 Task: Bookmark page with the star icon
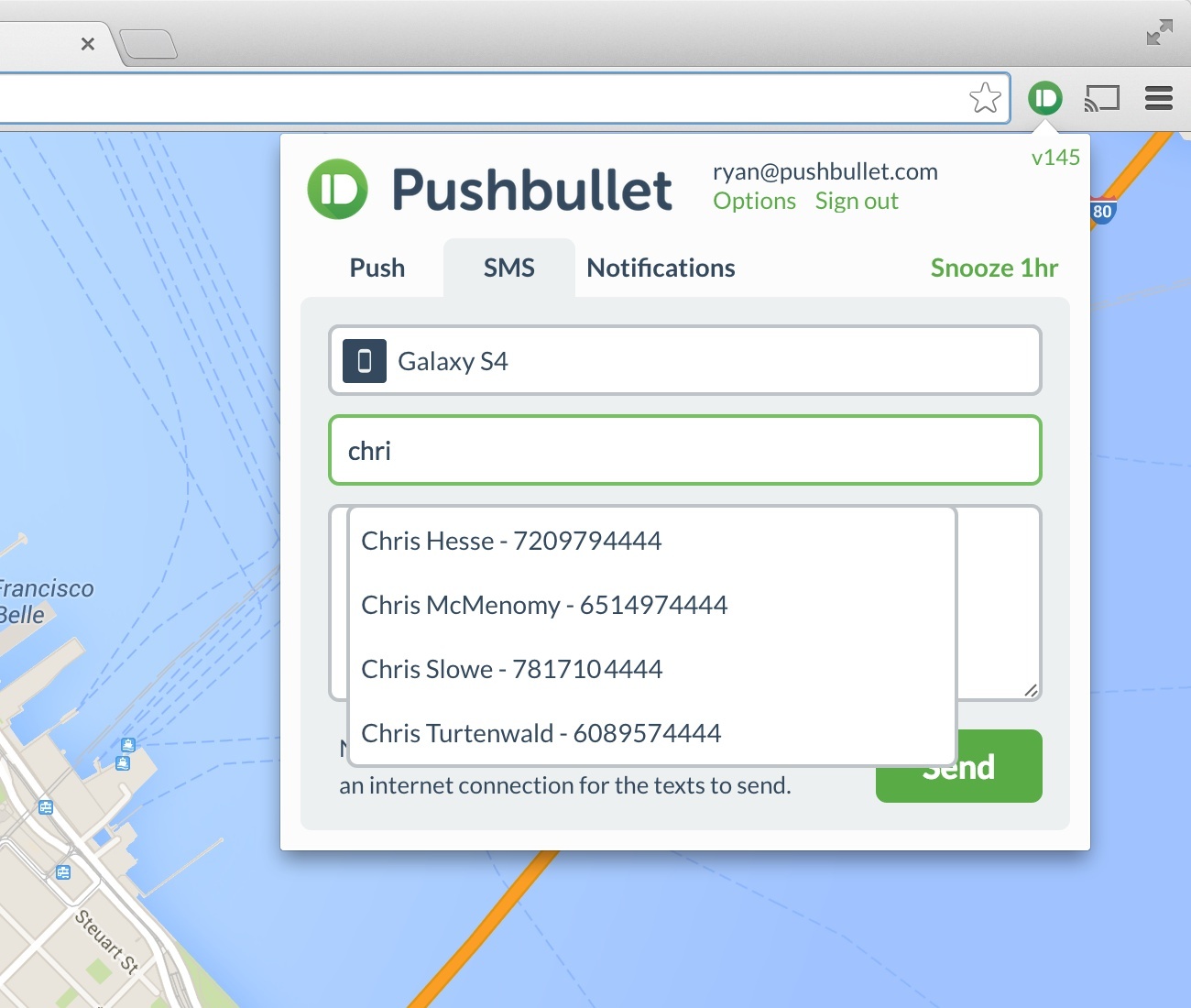pyautogui.click(x=985, y=98)
